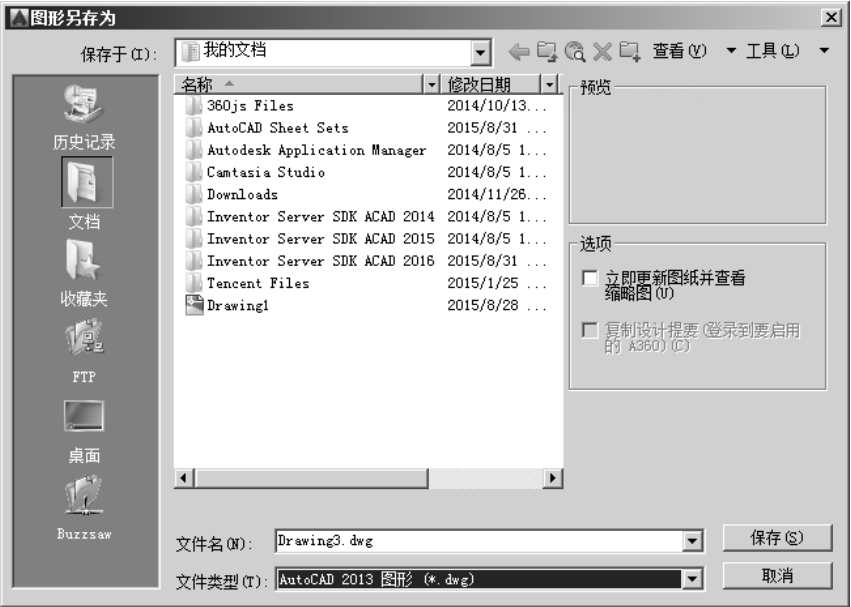Expand the 文件名 dropdown arrow

[692, 541]
